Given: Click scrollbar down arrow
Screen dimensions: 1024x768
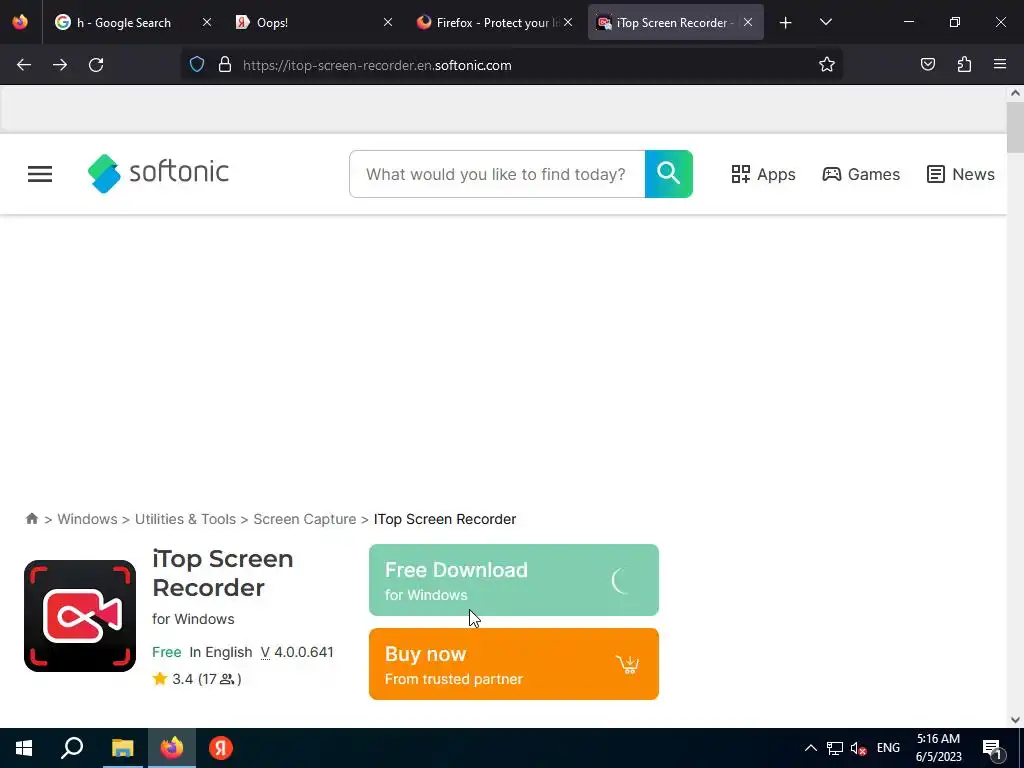Looking at the screenshot, I should [1015, 720].
